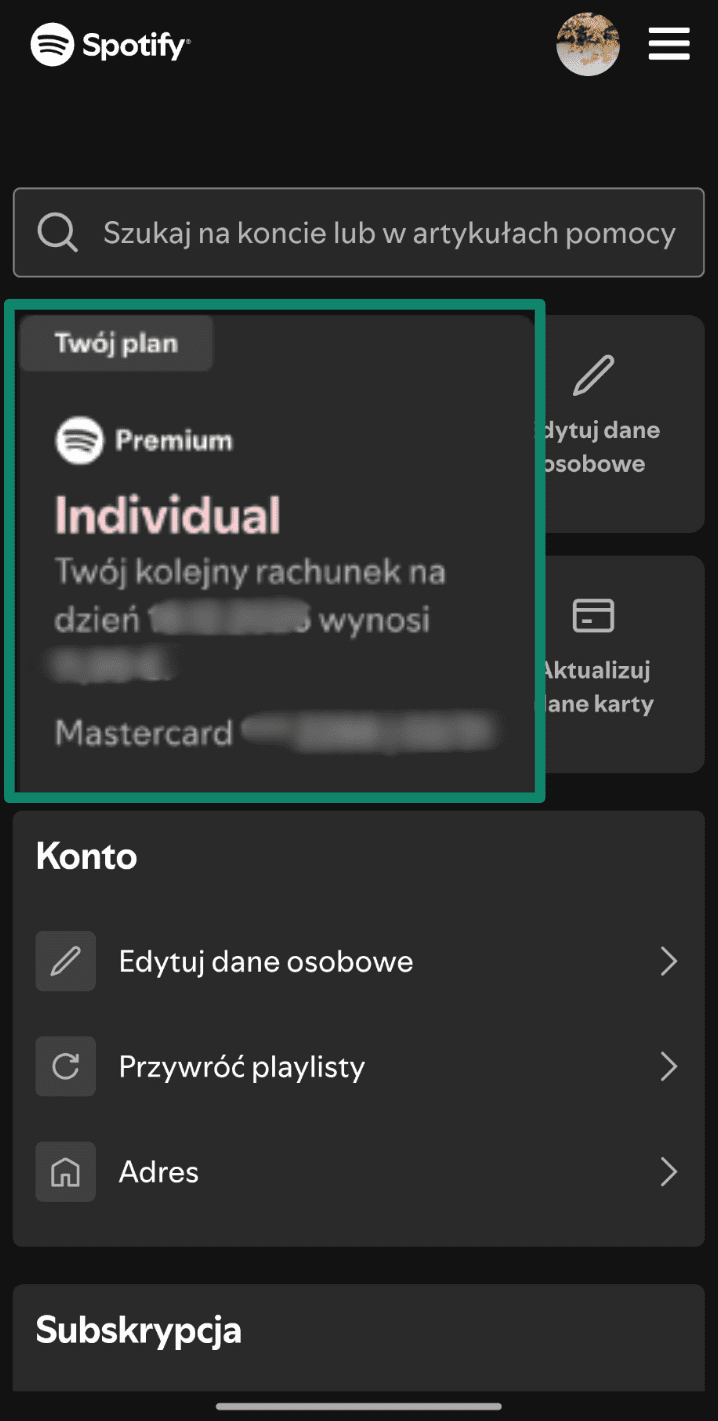
Task: Select Przywróć playlisty list item
Action: (x=359, y=1067)
